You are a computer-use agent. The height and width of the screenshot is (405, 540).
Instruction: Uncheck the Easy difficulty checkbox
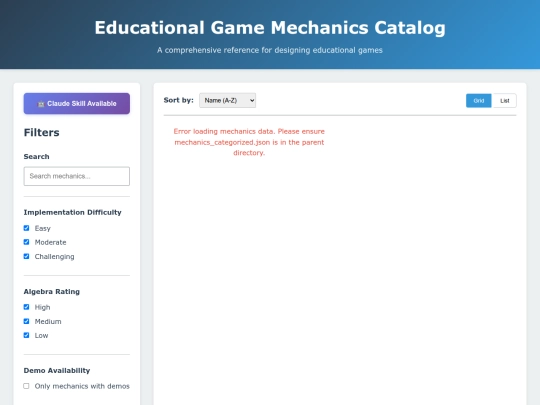pyautogui.click(x=27, y=228)
